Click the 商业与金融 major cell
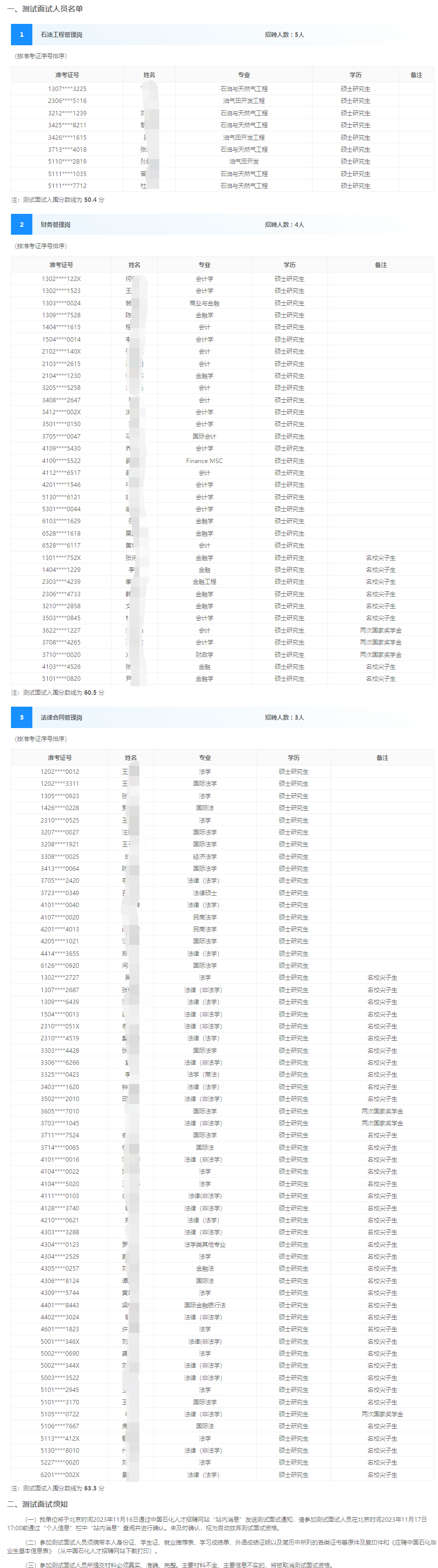This screenshot has height=1568, width=438. coord(204,303)
